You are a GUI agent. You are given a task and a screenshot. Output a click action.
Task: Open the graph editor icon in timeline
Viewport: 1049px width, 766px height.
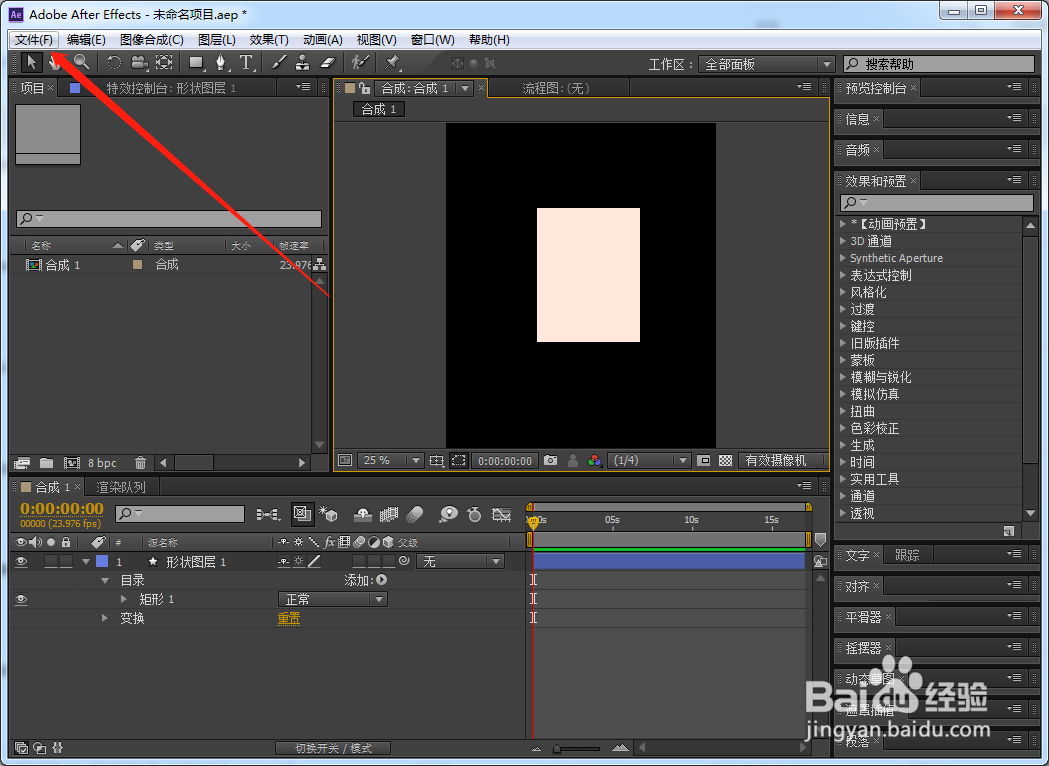pos(501,514)
